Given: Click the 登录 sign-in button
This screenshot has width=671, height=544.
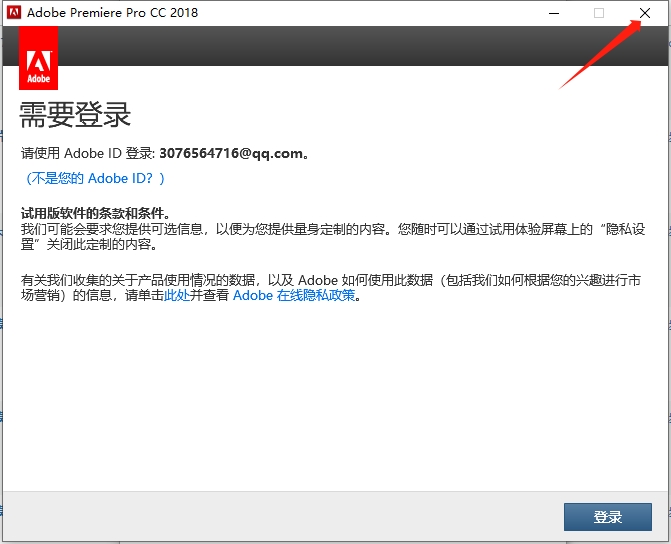Looking at the screenshot, I should 607,517.
